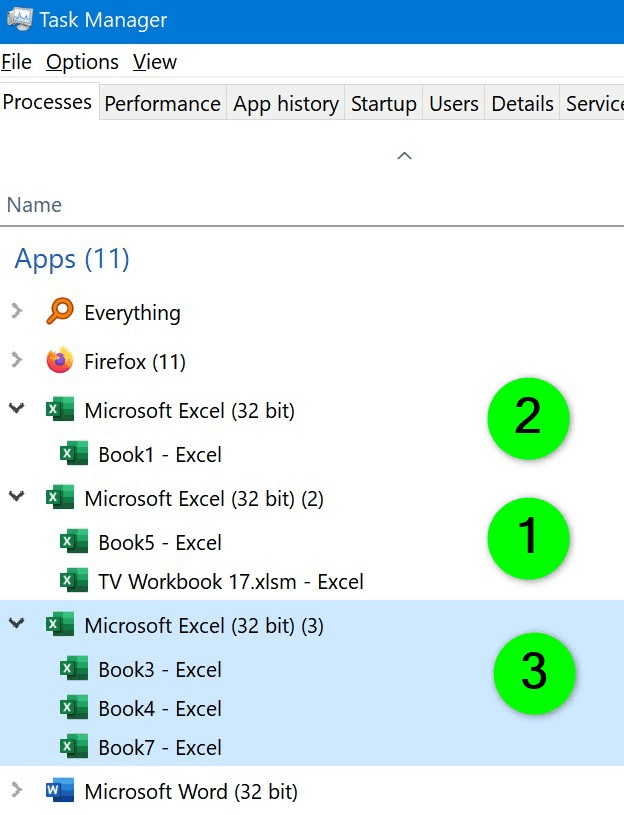Switch to the Startup tab
The height and width of the screenshot is (815, 624).
pos(383,103)
